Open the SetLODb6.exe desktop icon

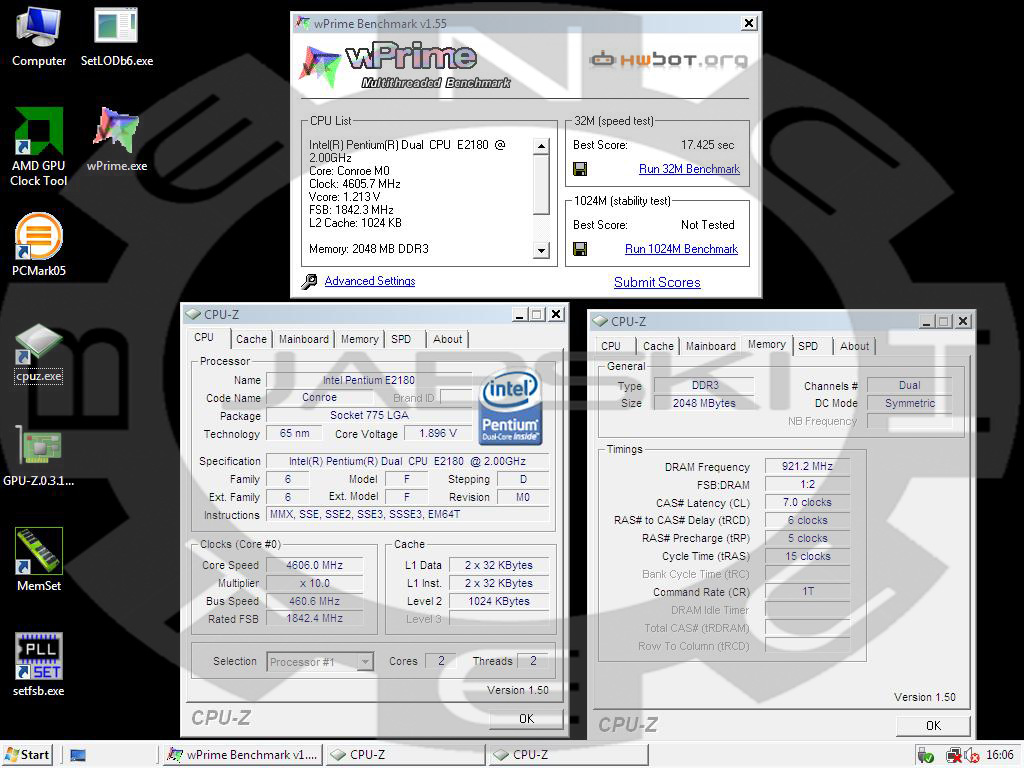(117, 37)
